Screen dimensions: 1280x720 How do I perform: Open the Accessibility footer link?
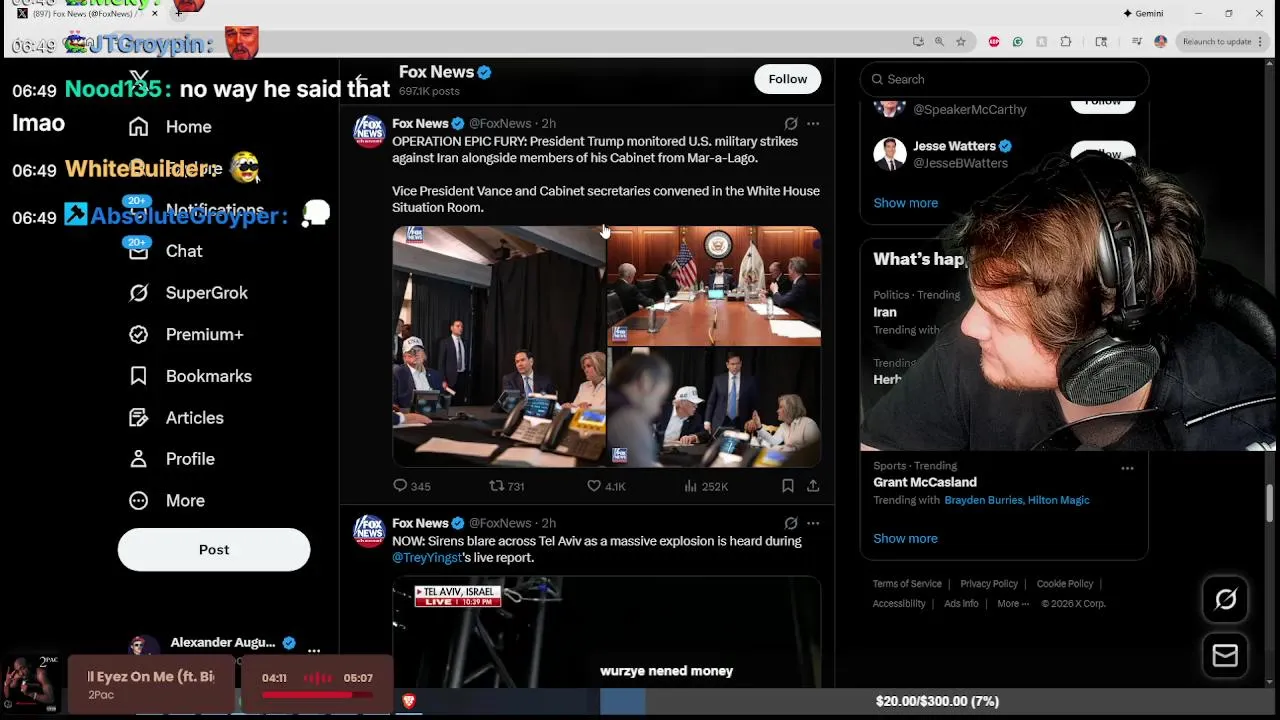[x=899, y=604]
